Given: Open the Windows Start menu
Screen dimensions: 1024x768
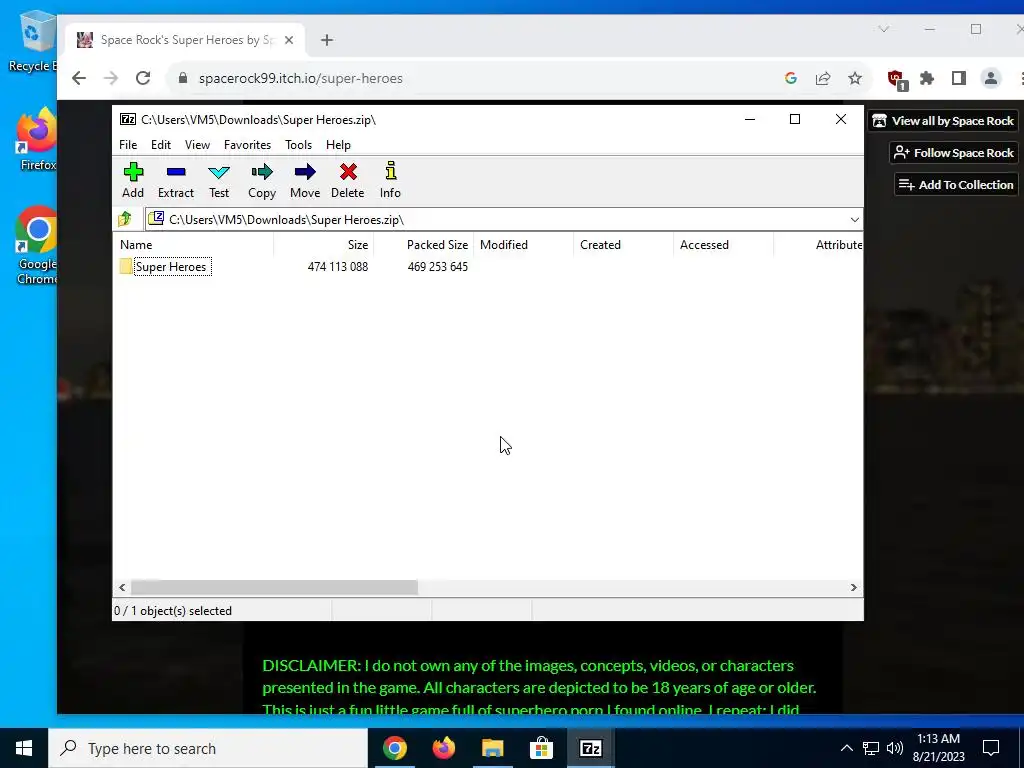Looking at the screenshot, I should pyautogui.click(x=24, y=748).
